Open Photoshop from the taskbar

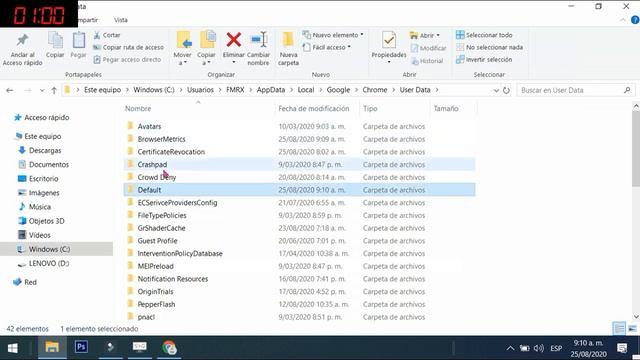tap(81, 347)
